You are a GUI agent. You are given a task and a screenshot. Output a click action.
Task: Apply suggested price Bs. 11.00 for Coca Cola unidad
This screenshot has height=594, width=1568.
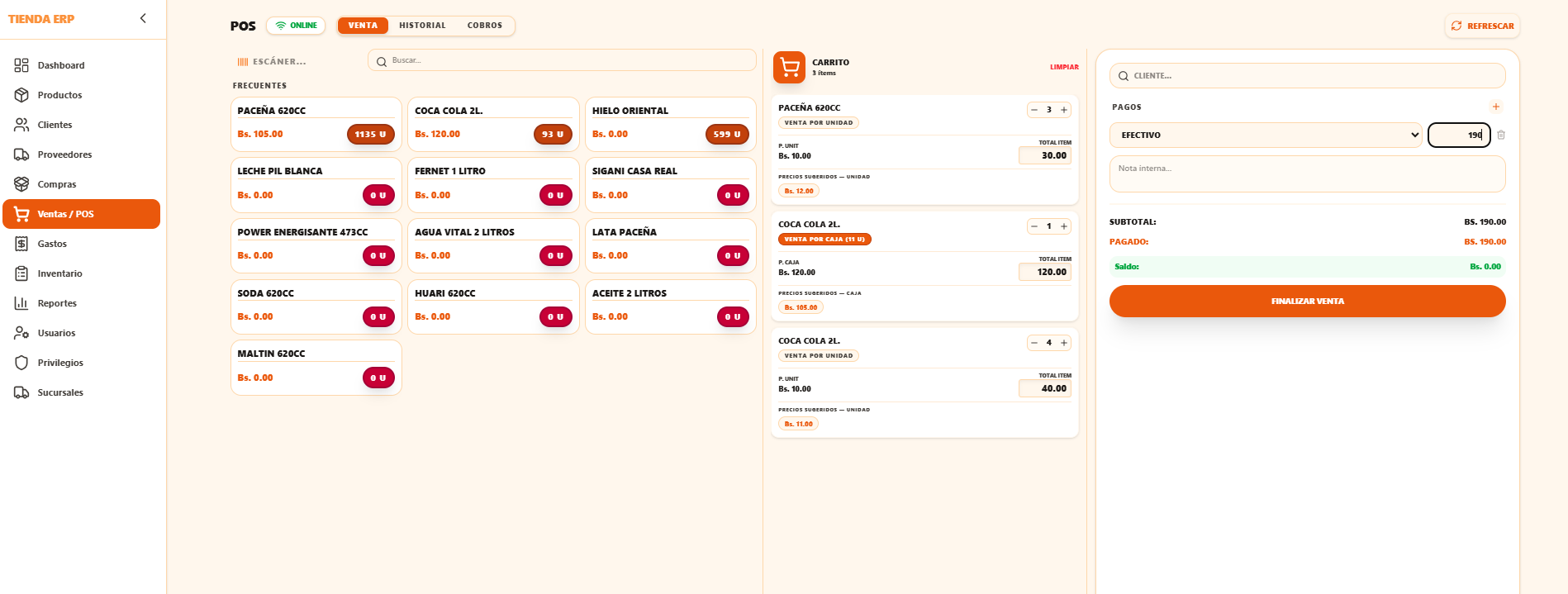click(x=799, y=424)
